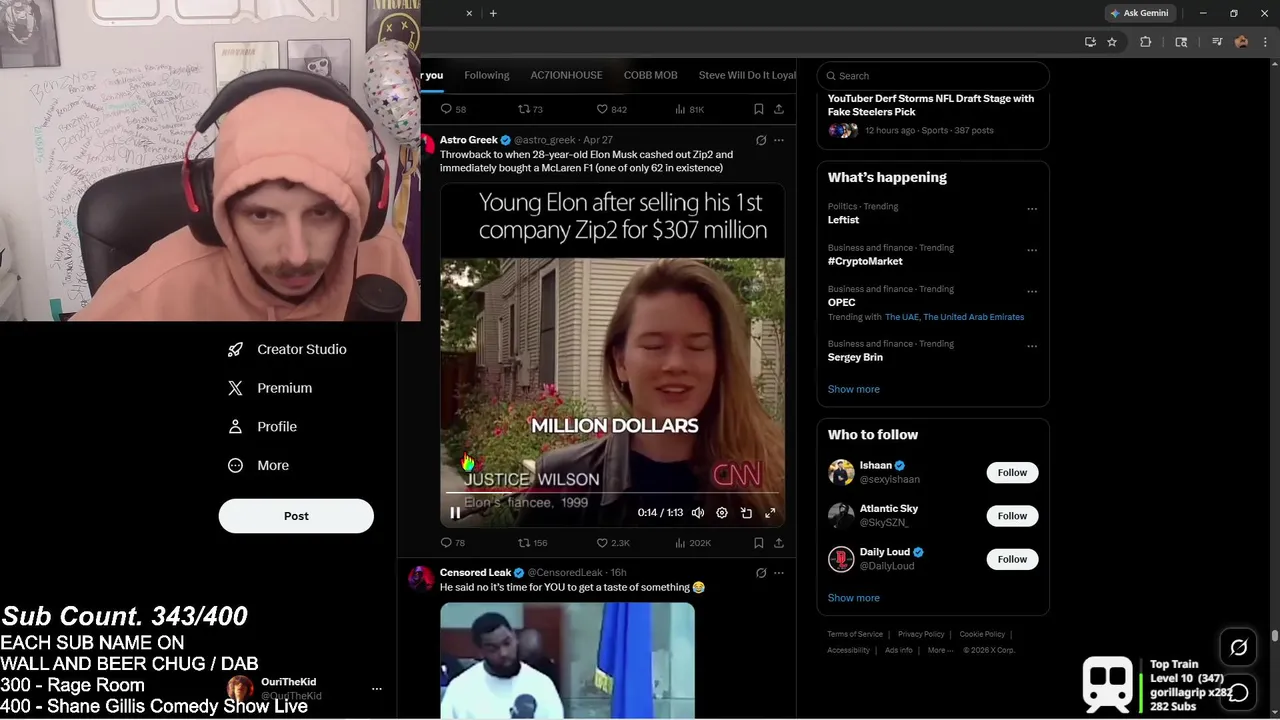Open the Steve Will Do It Loyal tab
Viewport: 1280px width, 720px height.
point(747,75)
